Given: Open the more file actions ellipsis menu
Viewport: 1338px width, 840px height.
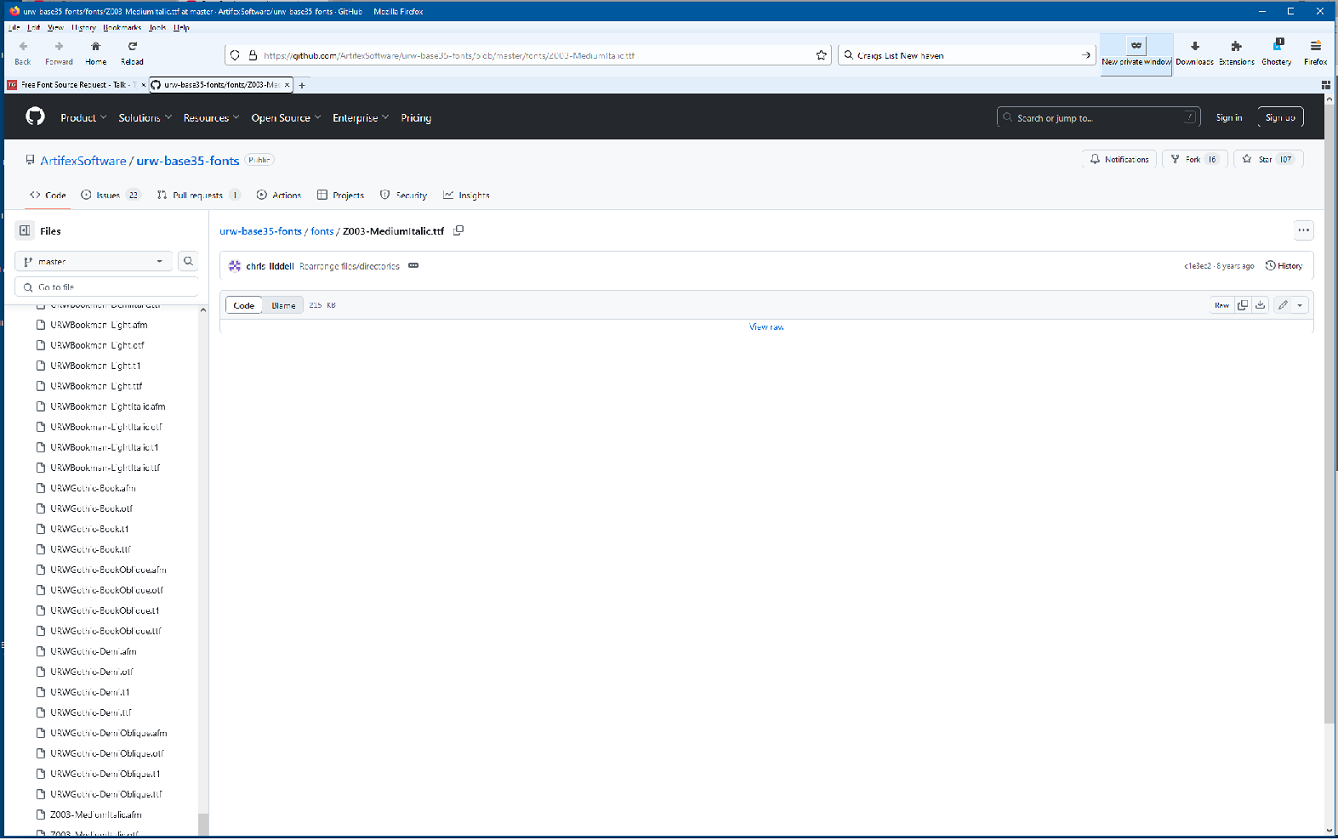Looking at the screenshot, I should pos(1303,230).
